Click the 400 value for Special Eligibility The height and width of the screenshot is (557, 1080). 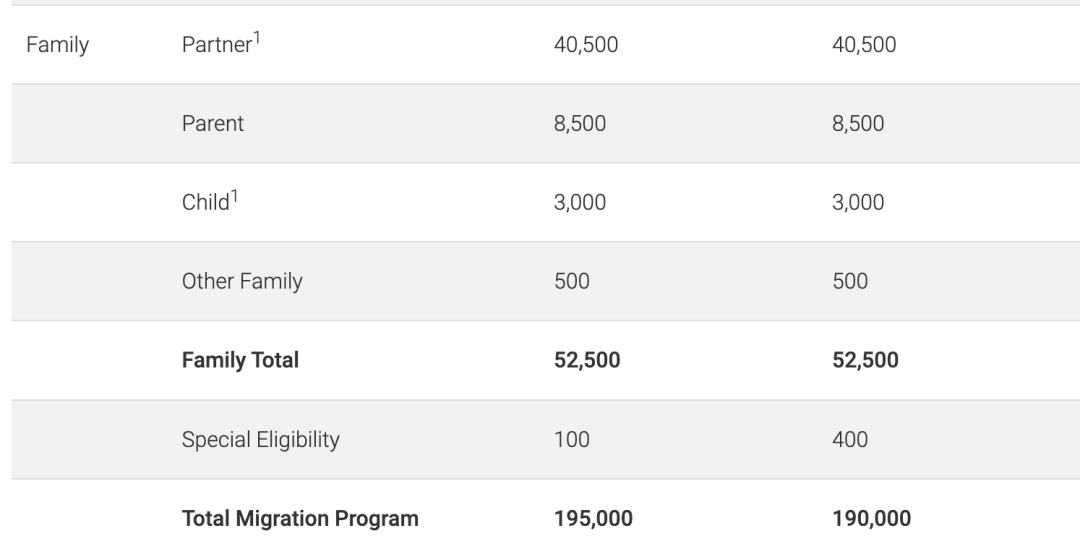tap(850, 440)
